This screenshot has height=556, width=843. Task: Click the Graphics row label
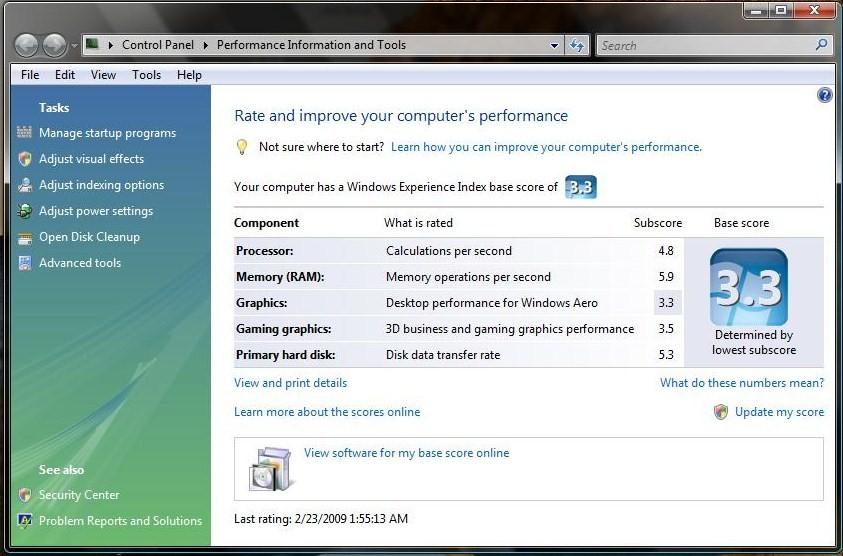[261, 303]
